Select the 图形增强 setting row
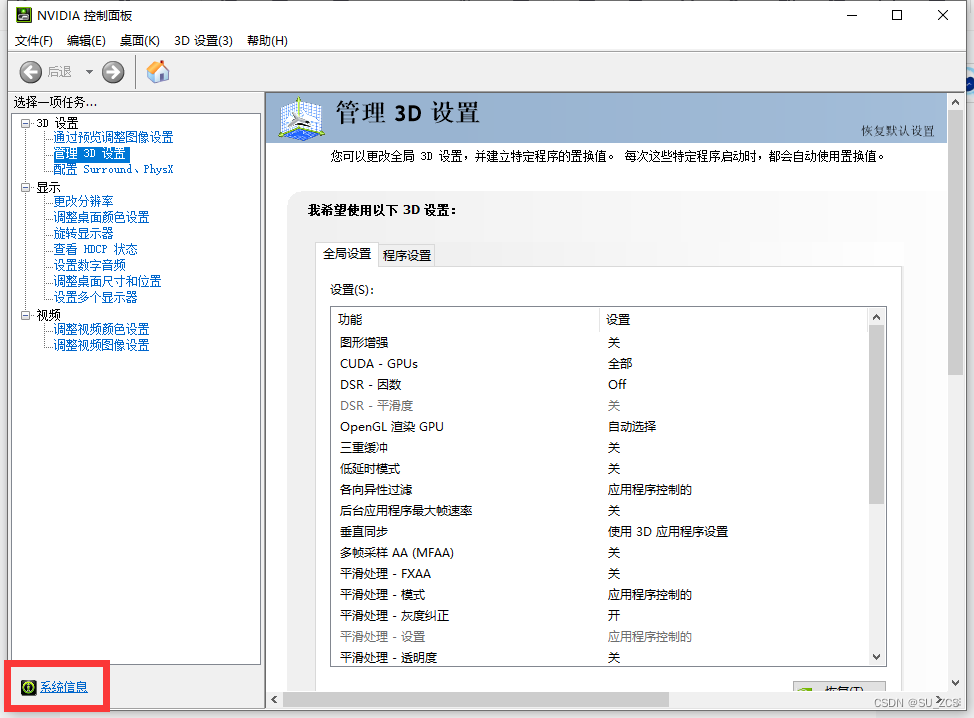 (599, 342)
